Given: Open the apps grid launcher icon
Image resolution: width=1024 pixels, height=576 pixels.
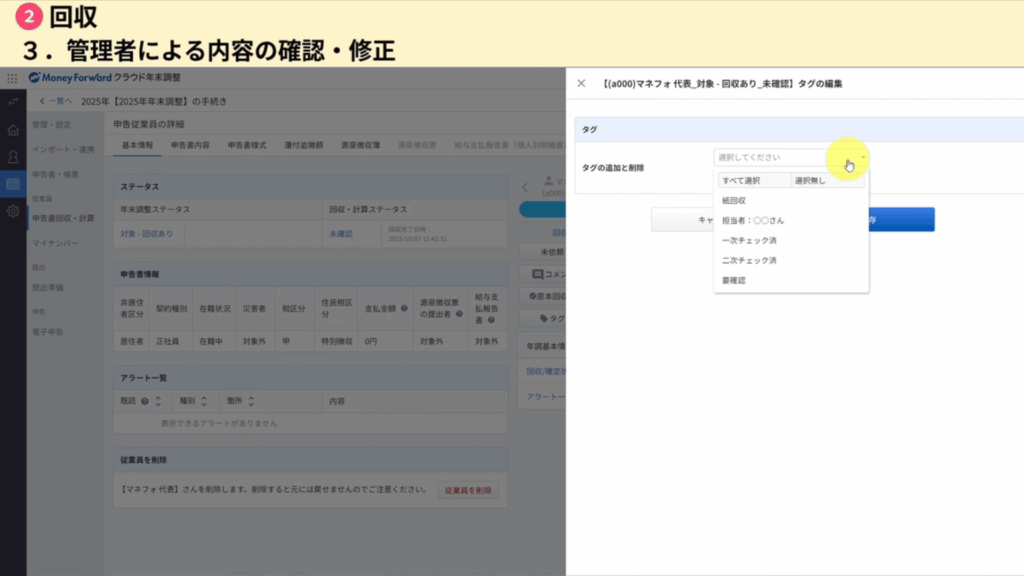Looking at the screenshot, I should [x=12, y=78].
